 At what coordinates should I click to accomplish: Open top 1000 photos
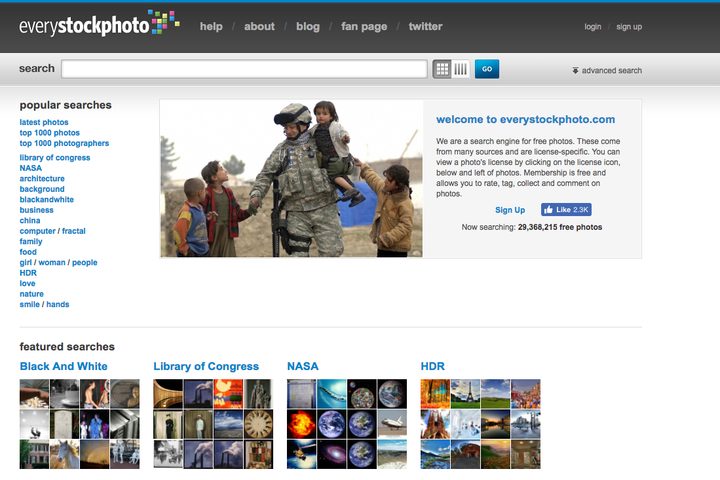tap(50, 133)
